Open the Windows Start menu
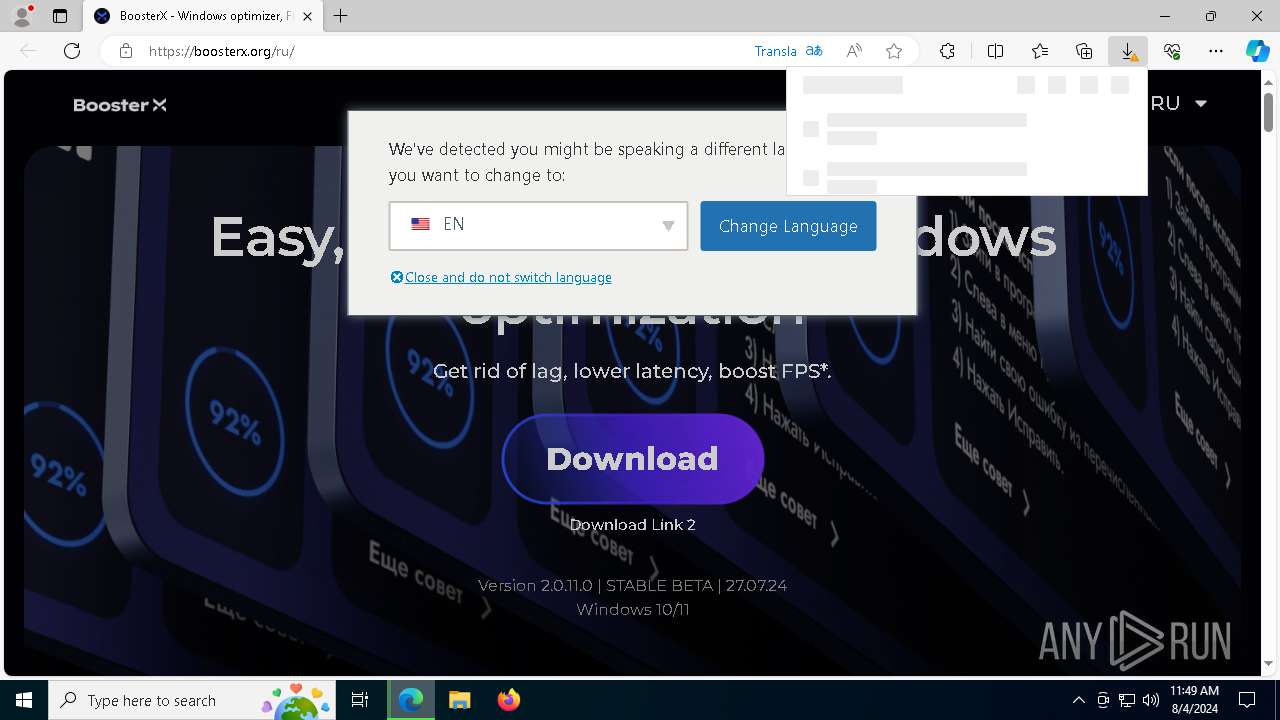This screenshot has width=1280, height=720. [x=24, y=700]
